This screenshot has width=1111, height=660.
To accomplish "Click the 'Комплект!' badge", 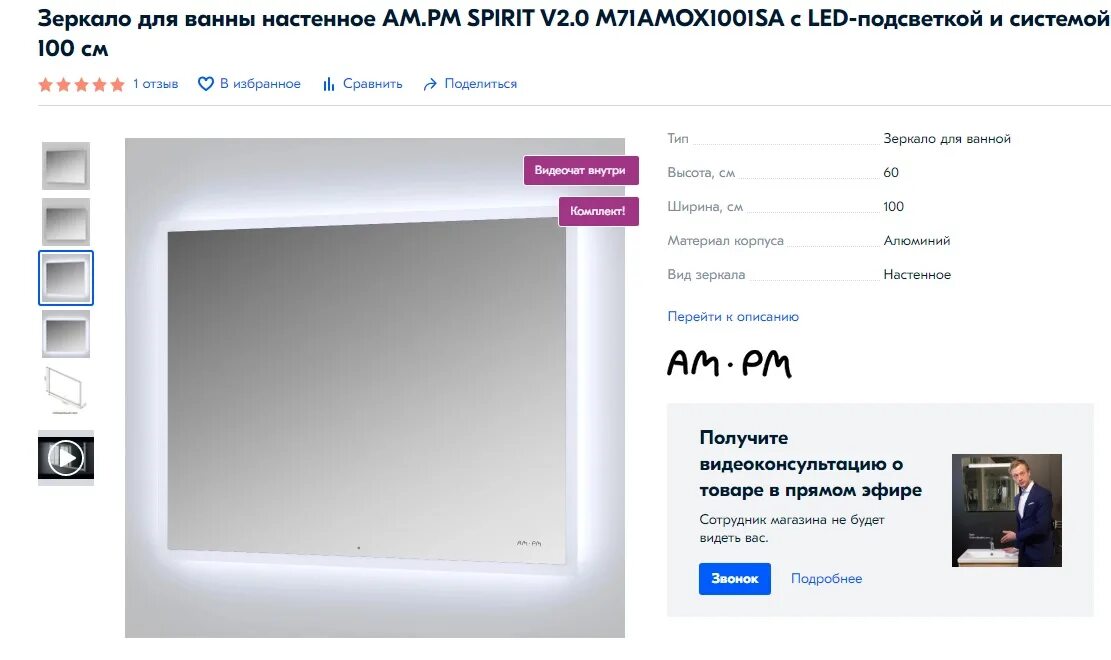I will coord(599,211).
